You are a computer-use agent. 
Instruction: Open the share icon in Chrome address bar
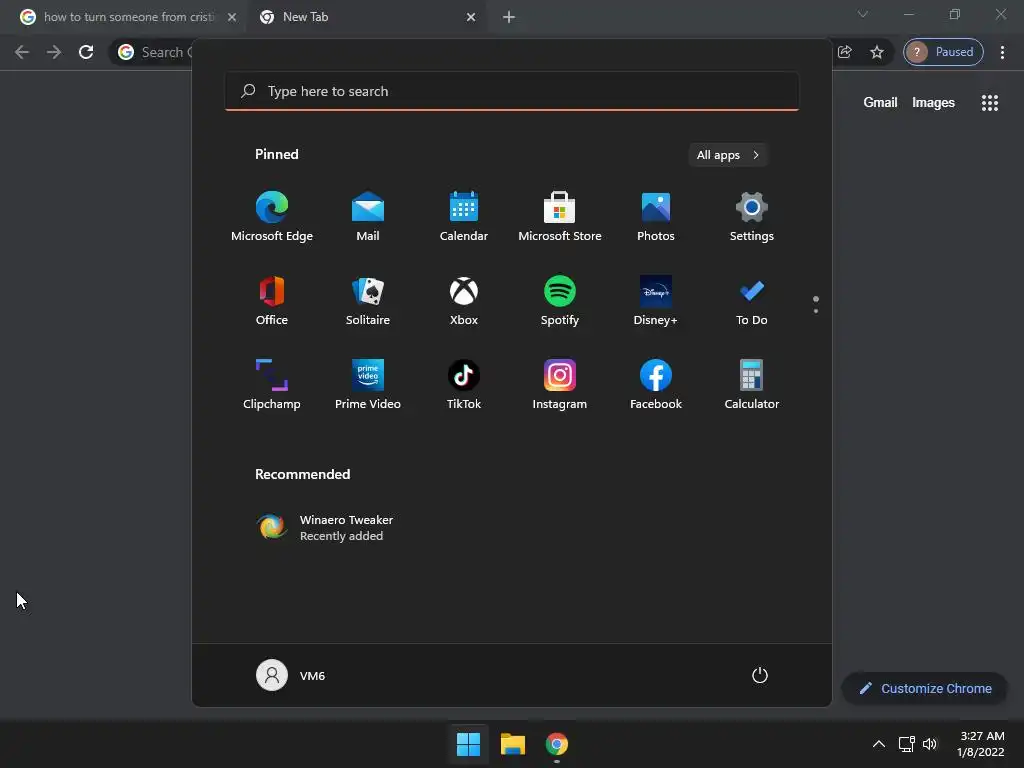click(844, 52)
